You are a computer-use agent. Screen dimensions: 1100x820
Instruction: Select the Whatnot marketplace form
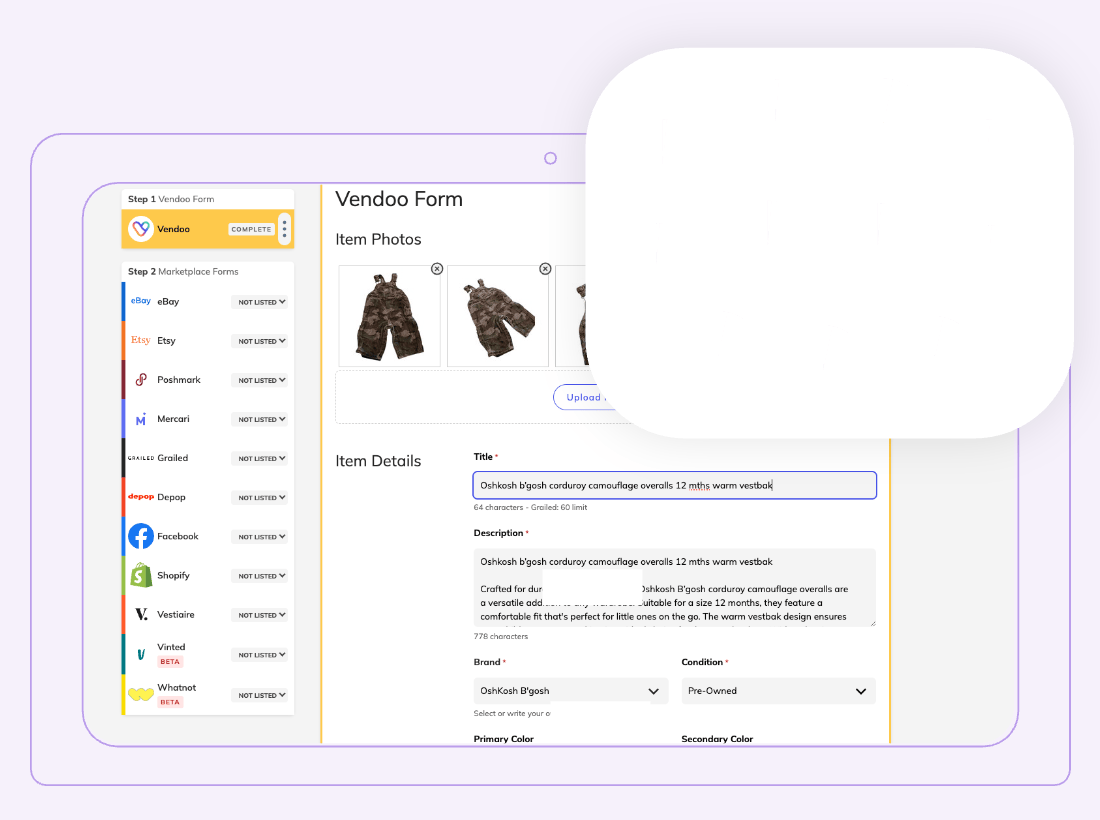tap(208, 694)
